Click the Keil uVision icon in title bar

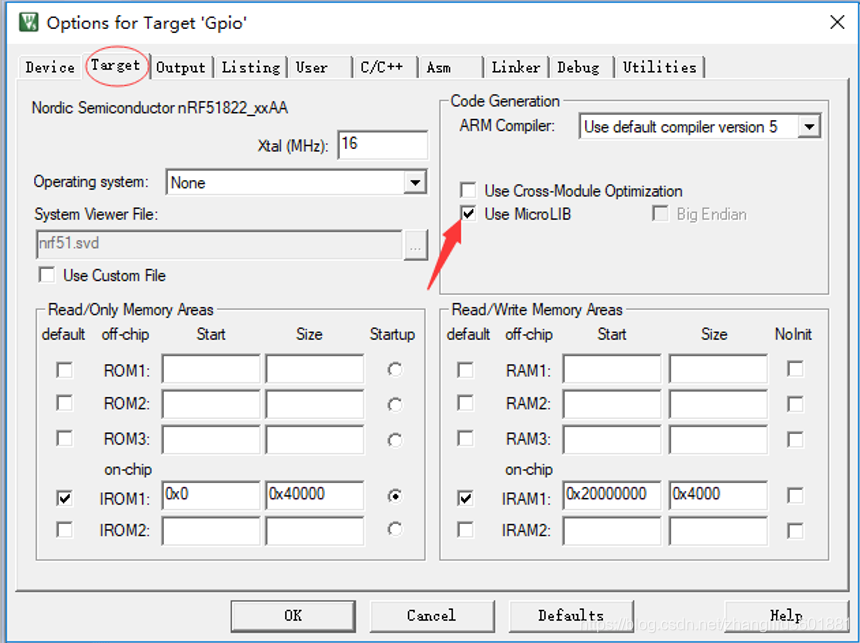click(x=29, y=22)
